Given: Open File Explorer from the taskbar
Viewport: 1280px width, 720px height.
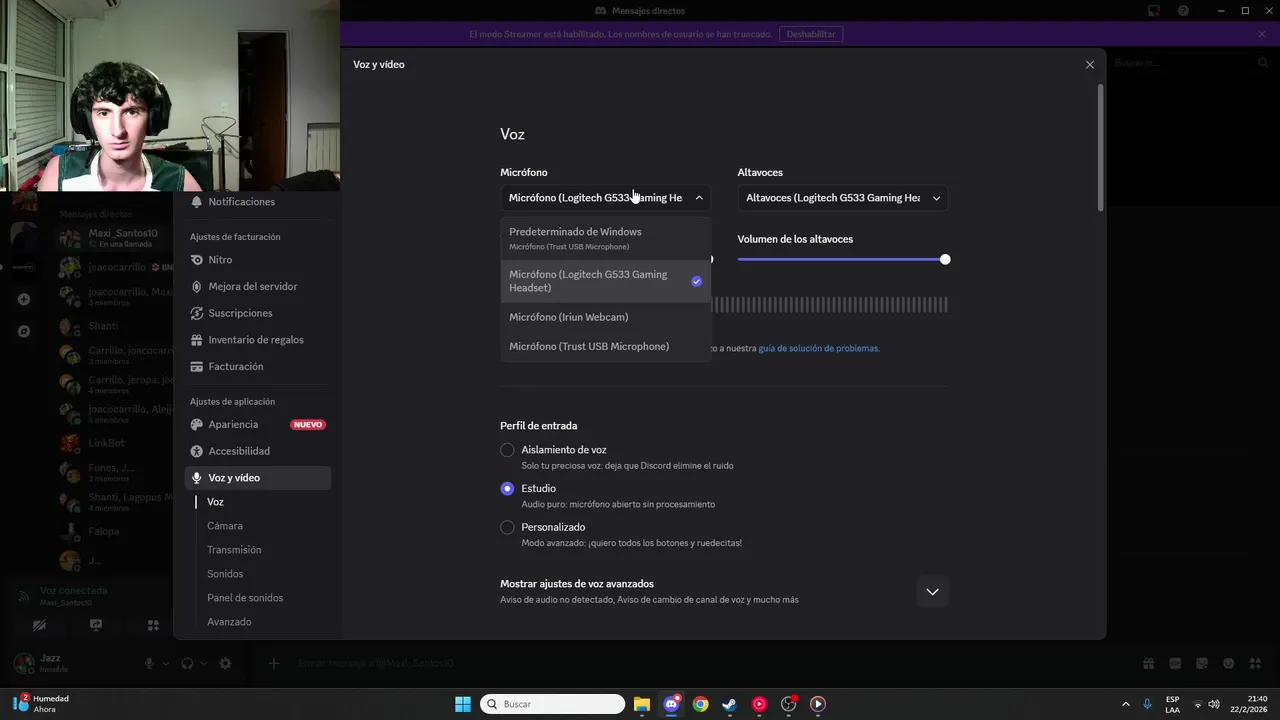Looking at the screenshot, I should click(642, 704).
